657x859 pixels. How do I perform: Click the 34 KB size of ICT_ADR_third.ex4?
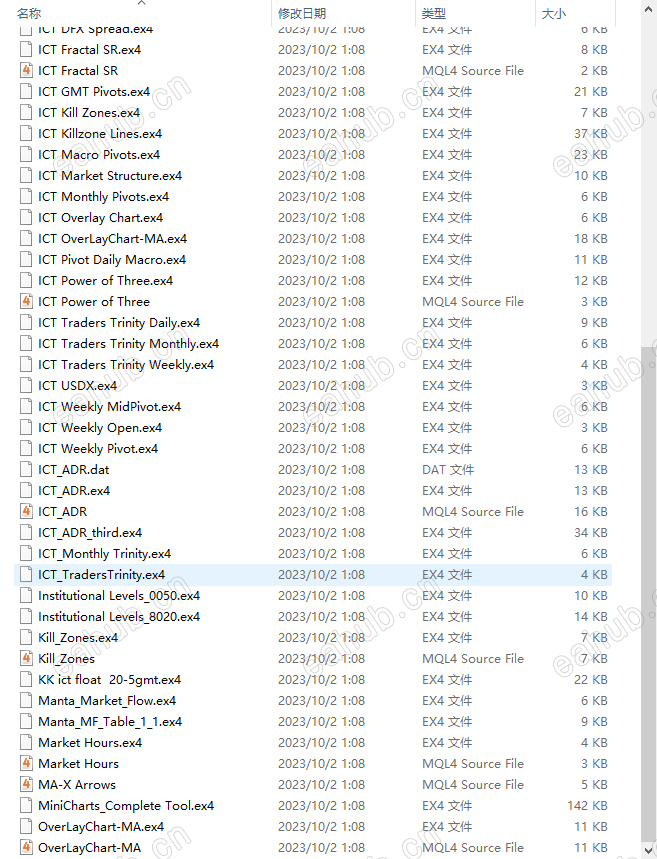tap(591, 532)
